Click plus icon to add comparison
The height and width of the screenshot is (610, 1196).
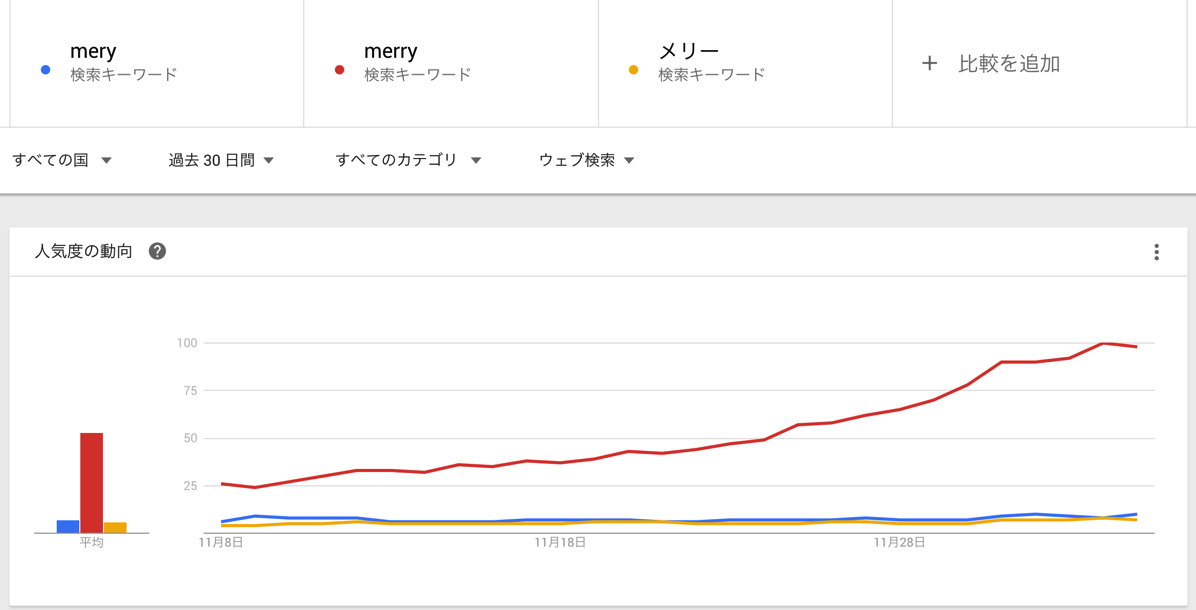(929, 63)
